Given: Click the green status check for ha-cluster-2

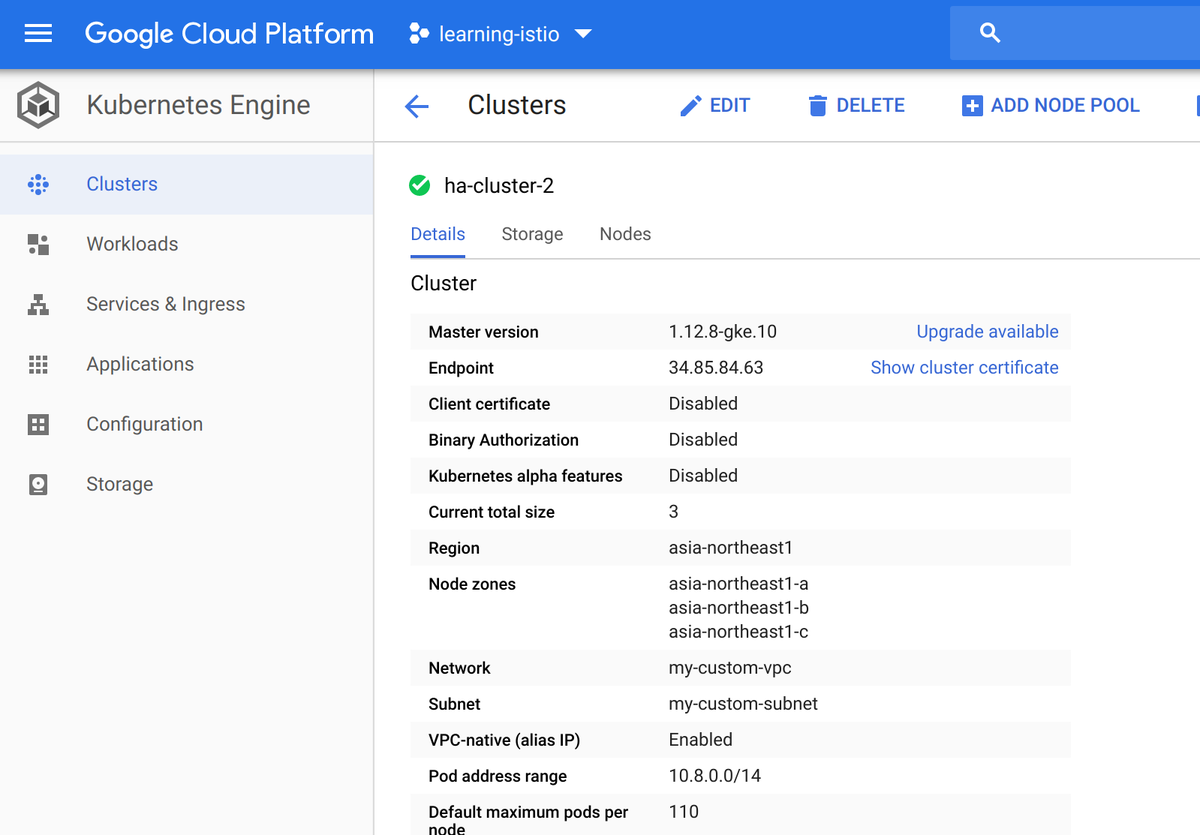Looking at the screenshot, I should point(420,185).
